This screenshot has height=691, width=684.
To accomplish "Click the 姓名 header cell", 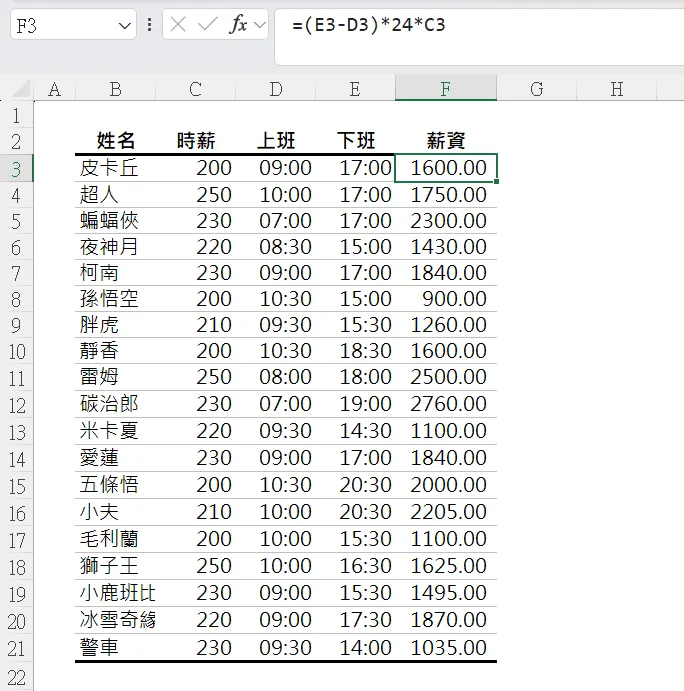I will 115,141.
